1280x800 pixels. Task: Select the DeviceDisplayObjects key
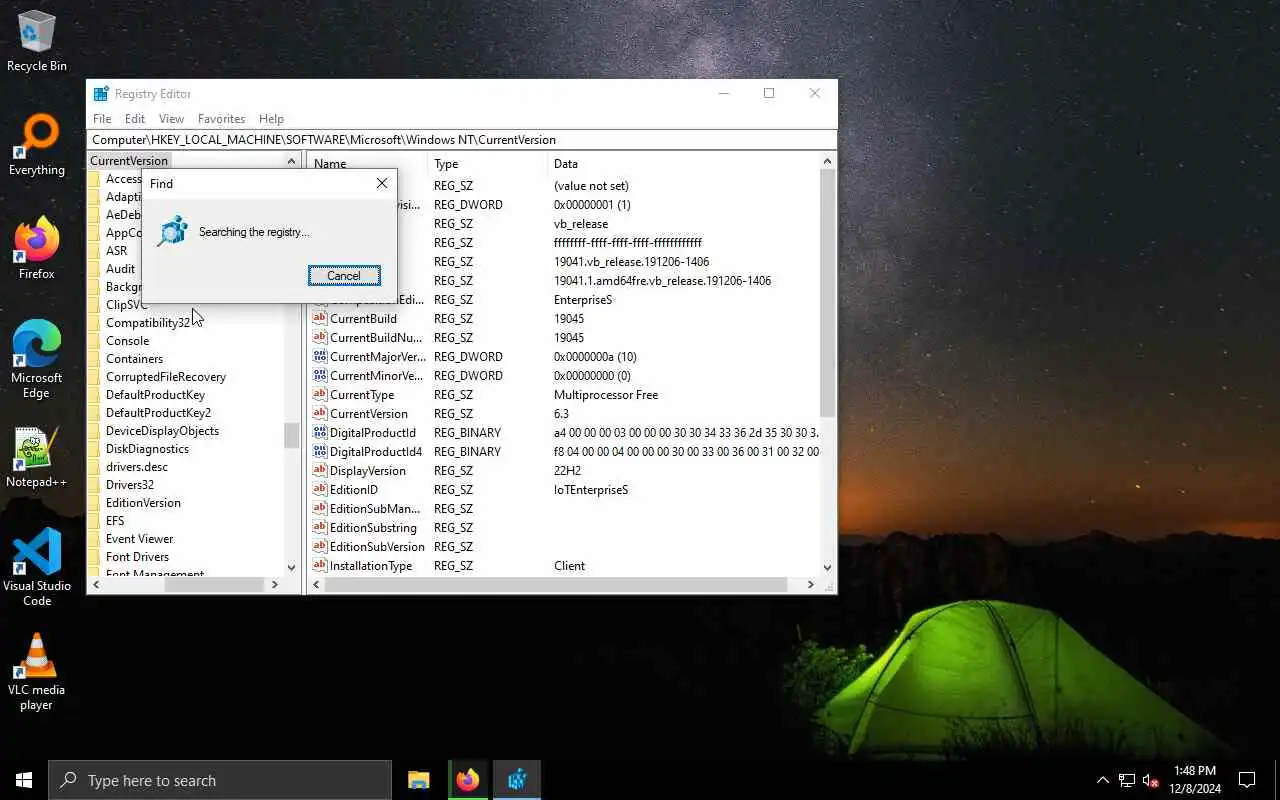162,430
